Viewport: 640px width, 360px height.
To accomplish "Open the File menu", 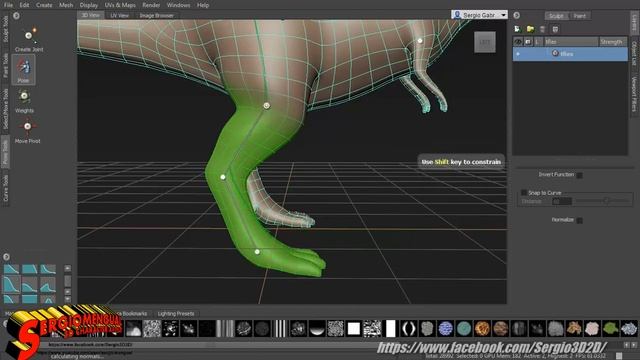I will (x=8, y=5).
